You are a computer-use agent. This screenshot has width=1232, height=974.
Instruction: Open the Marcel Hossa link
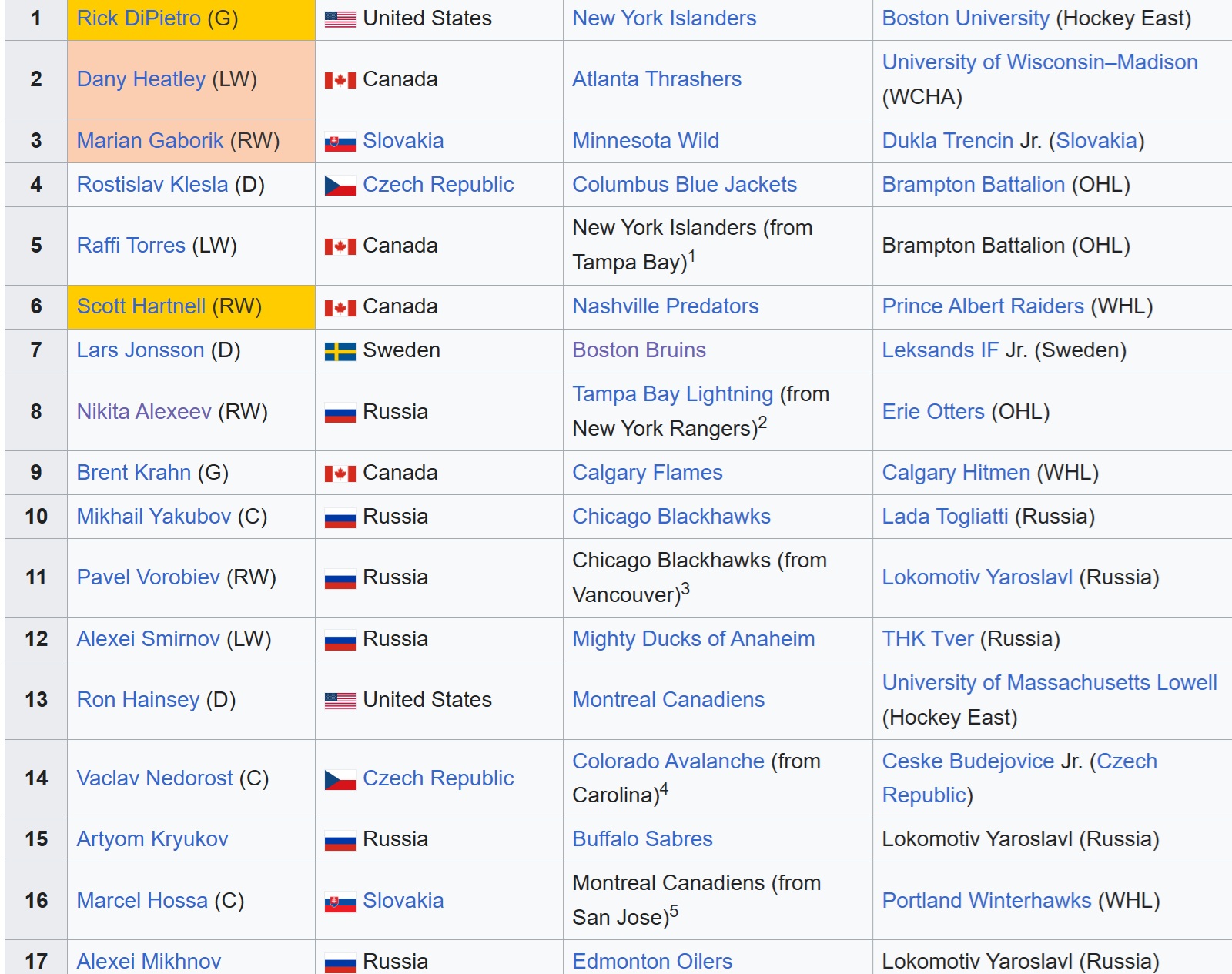[142, 901]
